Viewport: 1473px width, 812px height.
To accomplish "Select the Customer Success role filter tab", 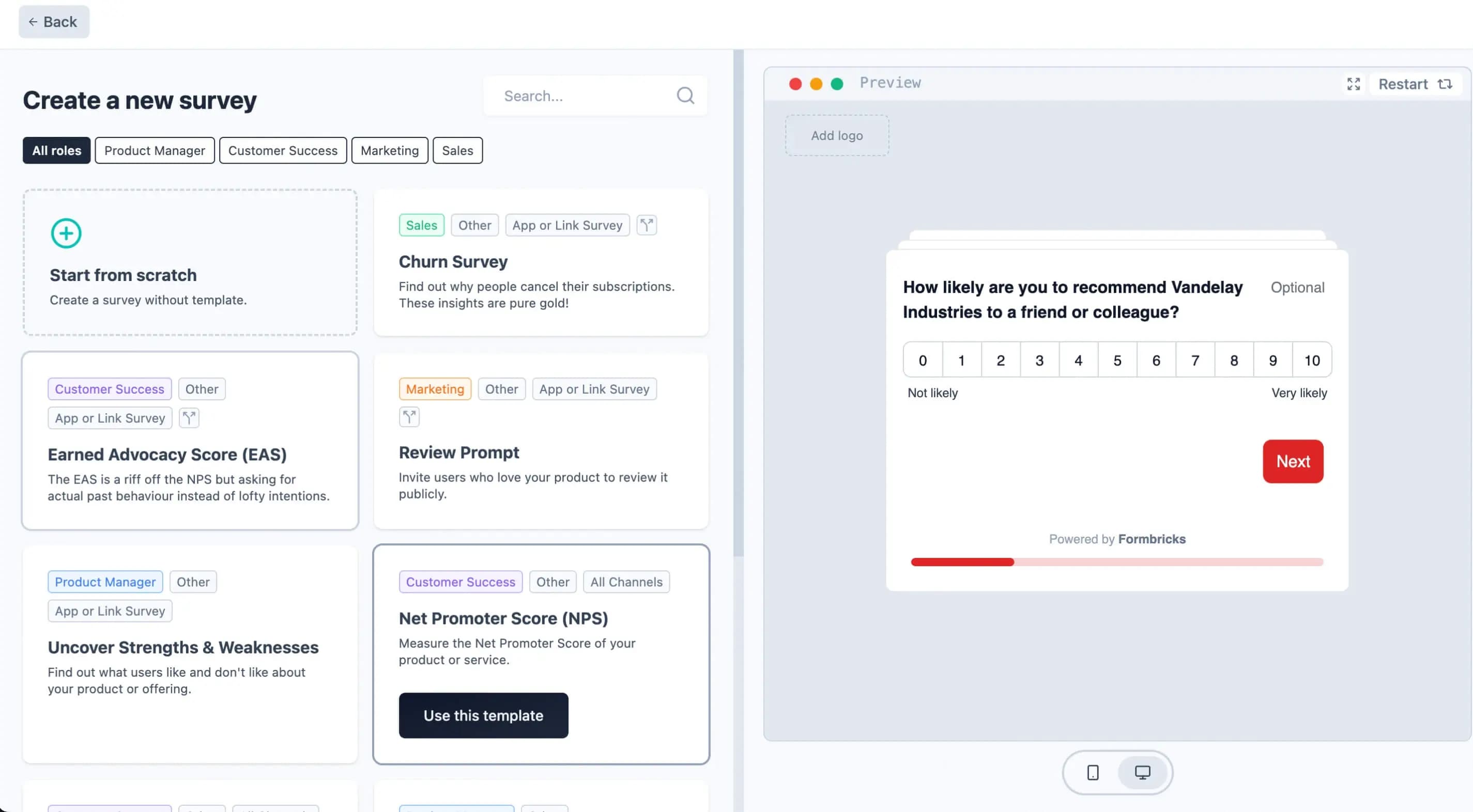I will pyautogui.click(x=283, y=150).
